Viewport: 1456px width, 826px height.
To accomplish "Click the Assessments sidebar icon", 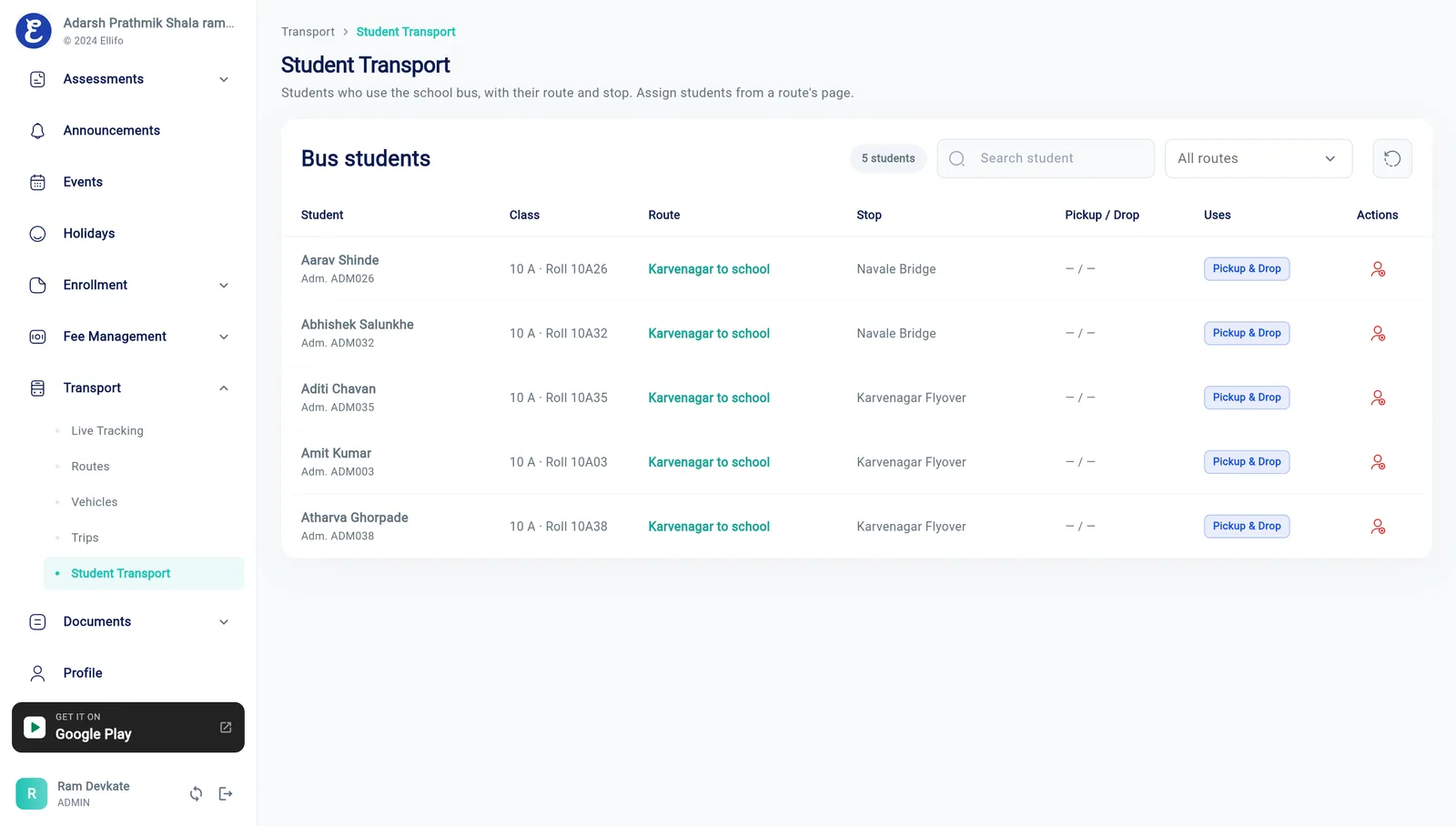I will [x=37, y=79].
